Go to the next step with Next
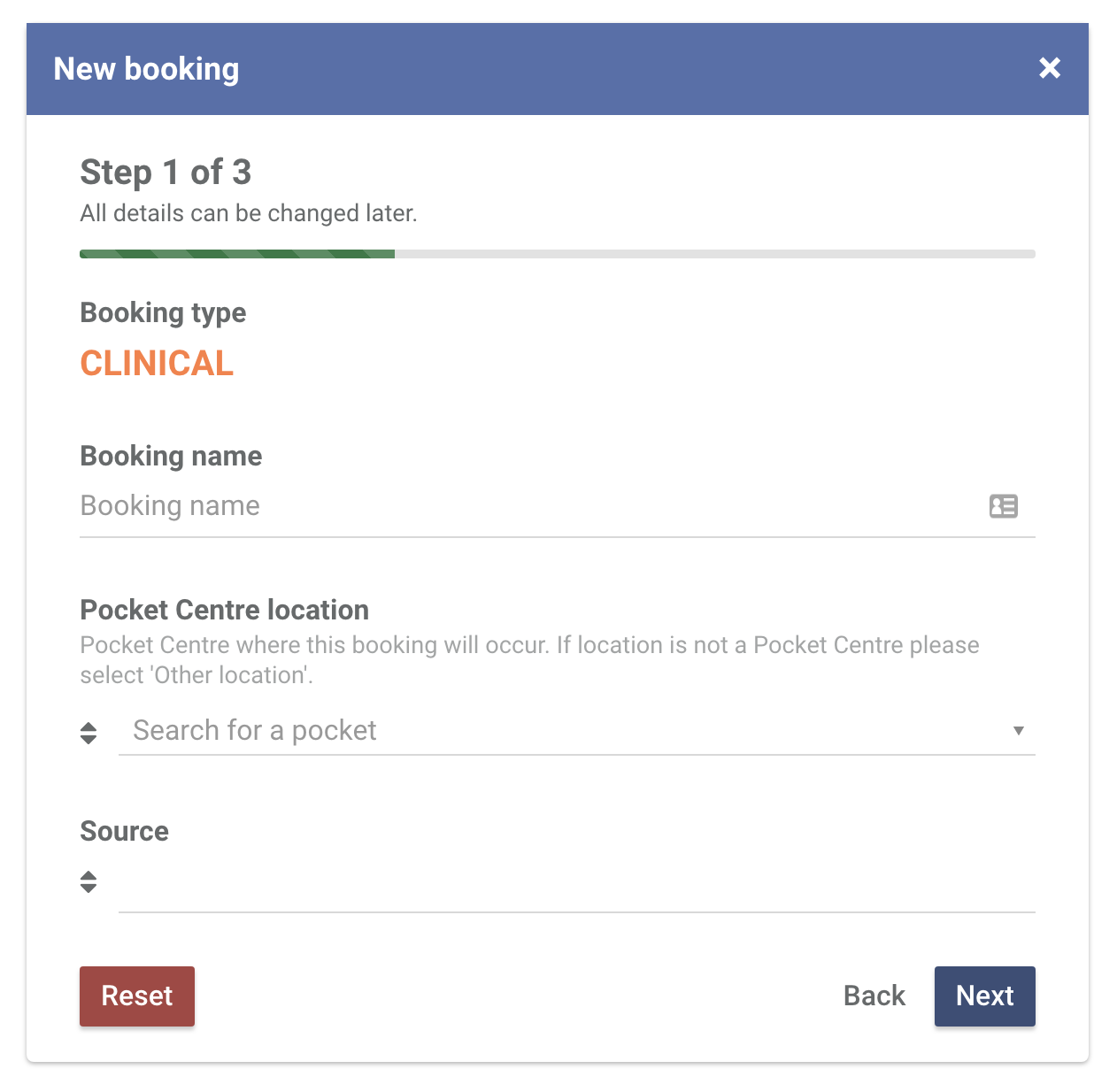This screenshot has width=1117, height=1092. pos(984,996)
